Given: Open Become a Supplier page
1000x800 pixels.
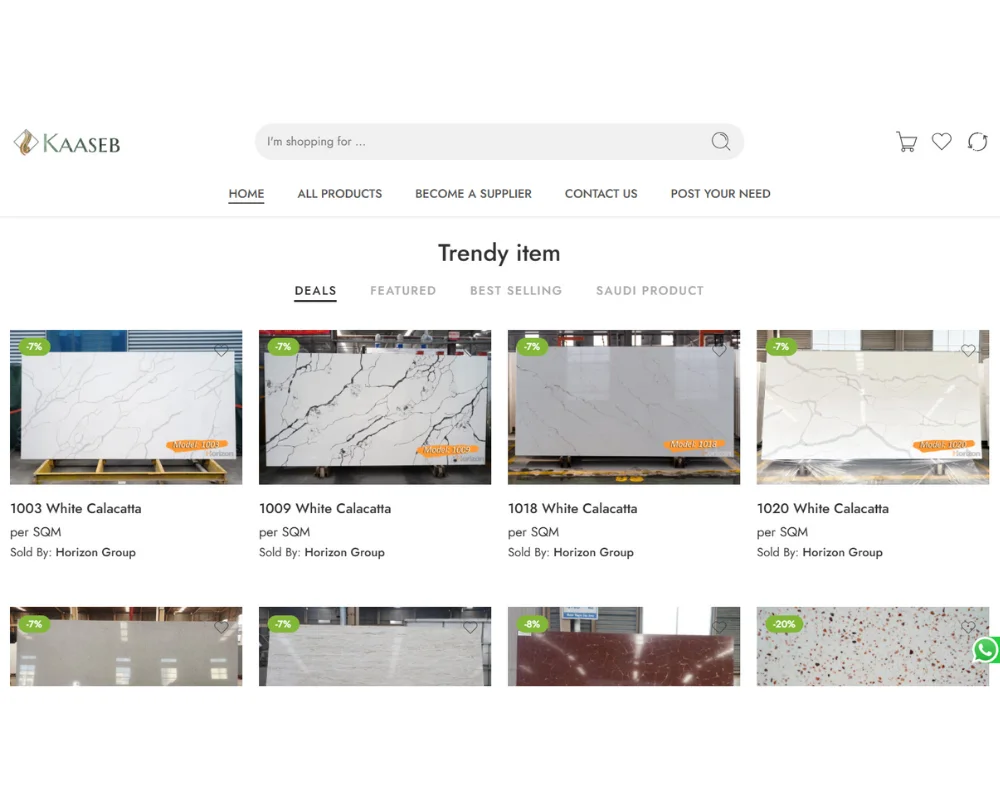Looking at the screenshot, I should [x=473, y=194].
